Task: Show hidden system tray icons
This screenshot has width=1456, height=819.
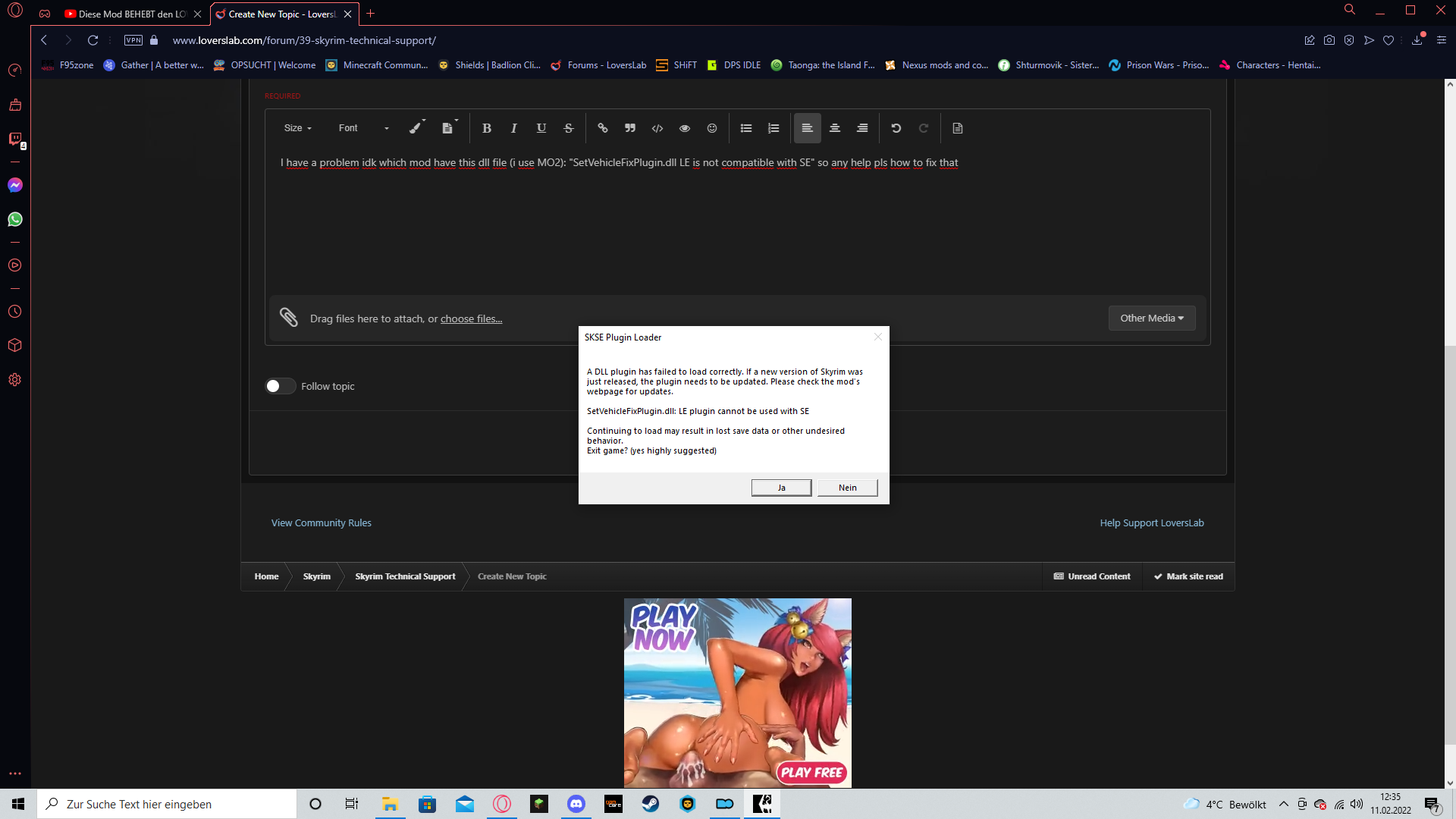Action: (1284, 804)
